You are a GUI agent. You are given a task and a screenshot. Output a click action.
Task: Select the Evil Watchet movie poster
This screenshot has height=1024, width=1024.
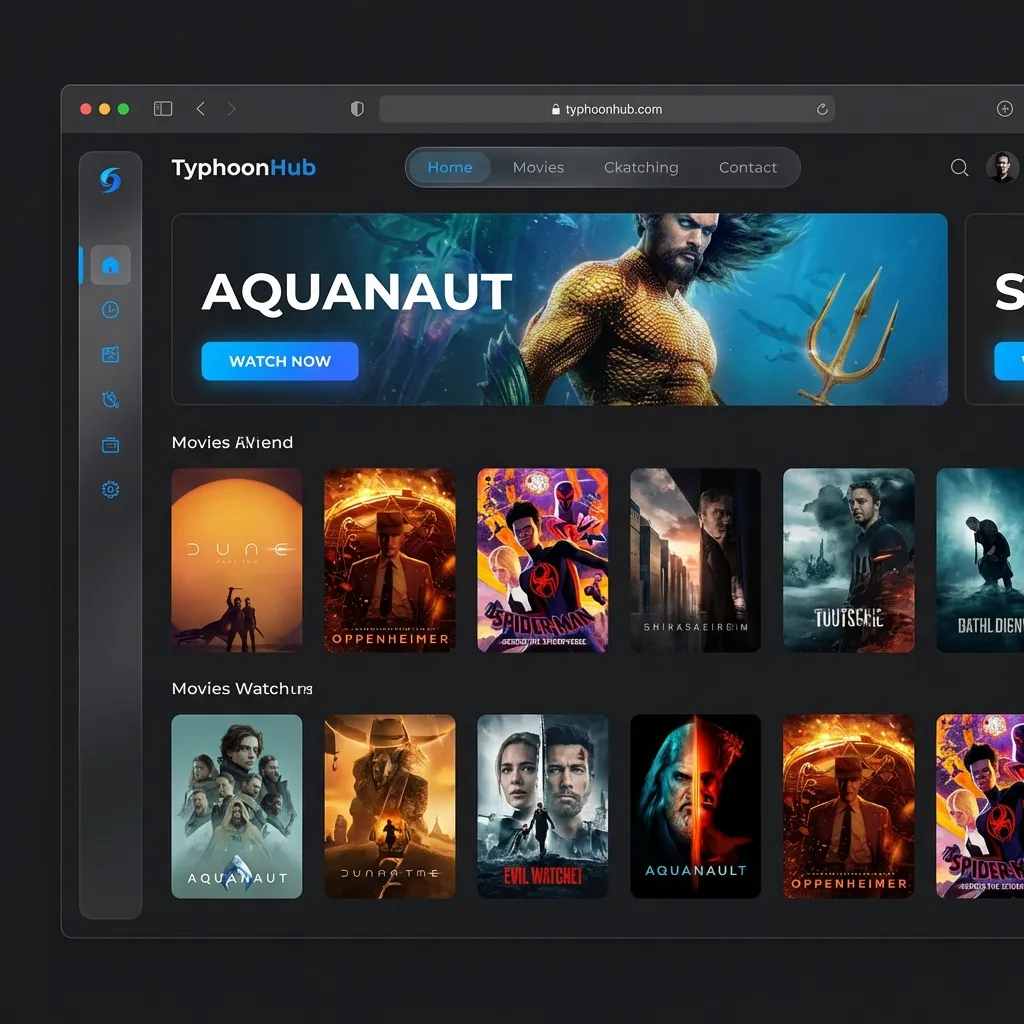(542, 806)
